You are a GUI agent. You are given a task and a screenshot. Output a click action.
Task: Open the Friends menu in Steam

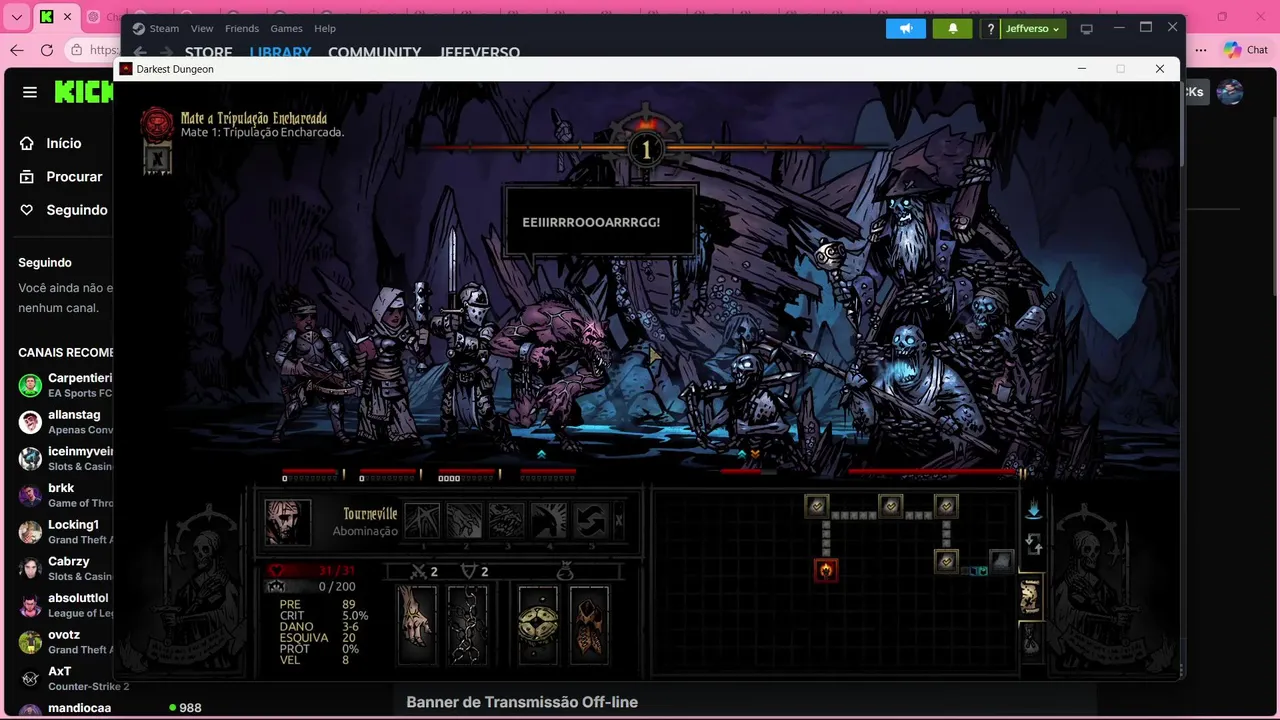242,28
